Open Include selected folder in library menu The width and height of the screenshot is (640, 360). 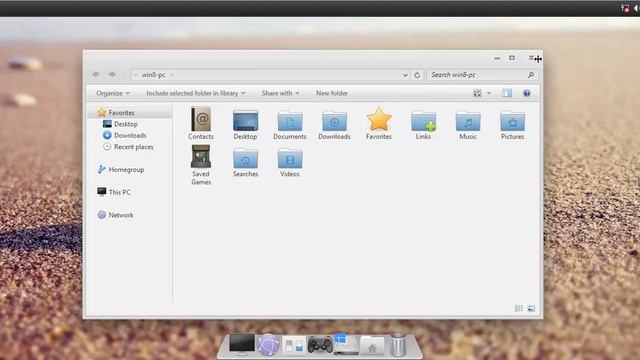point(196,93)
